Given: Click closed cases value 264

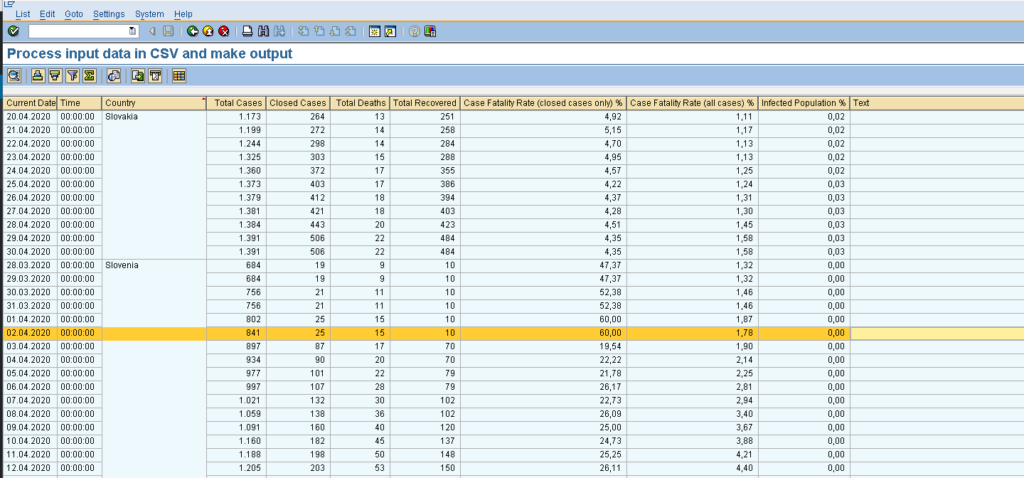Looking at the screenshot, I should click(296, 117).
